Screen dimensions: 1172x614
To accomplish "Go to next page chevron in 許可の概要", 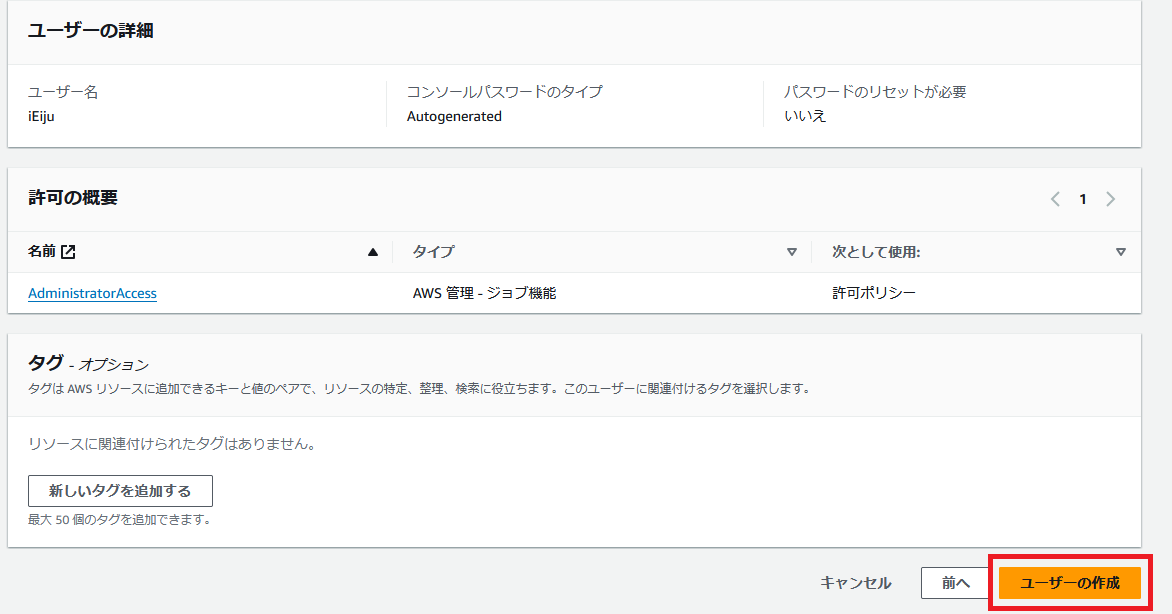I will click(1111, 199).
